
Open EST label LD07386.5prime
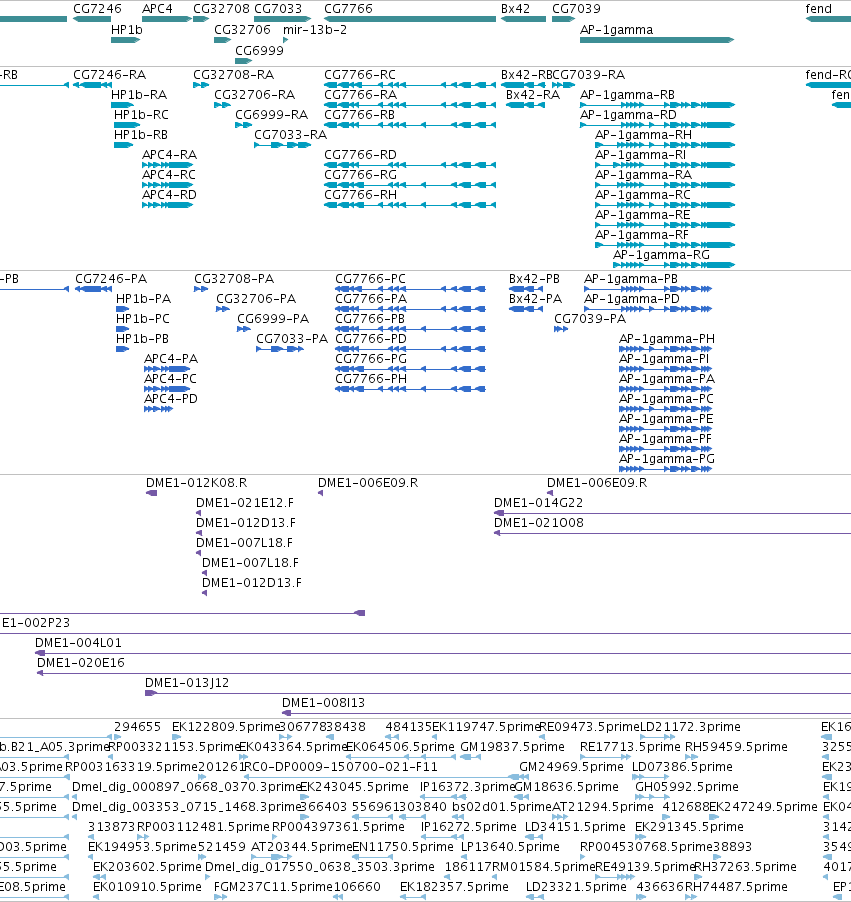click(x=682, y=767)
